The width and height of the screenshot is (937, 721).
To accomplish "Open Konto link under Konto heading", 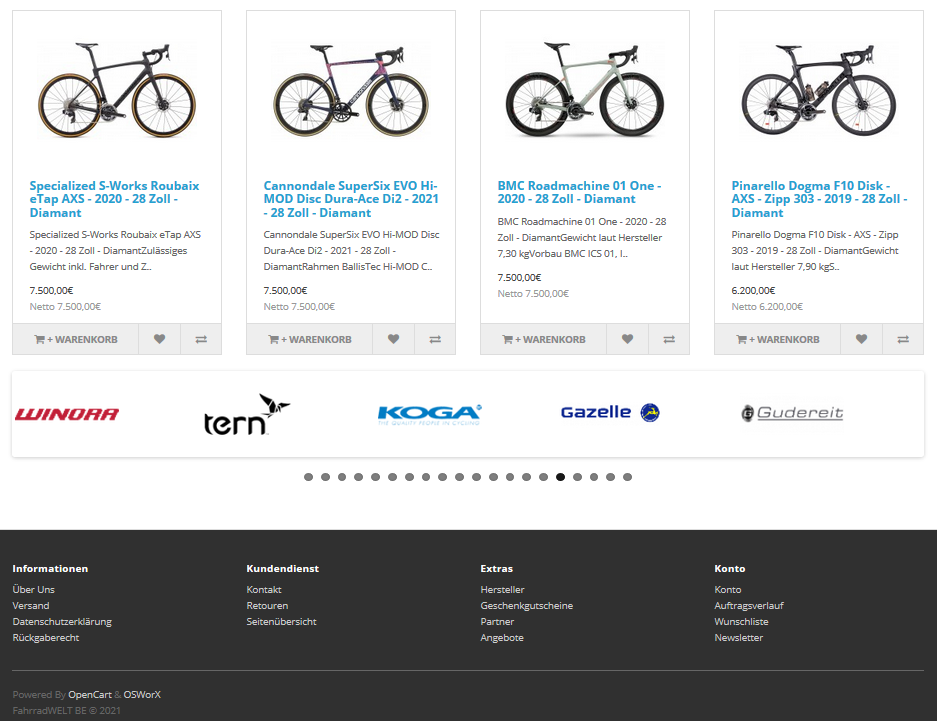I will click(x=728, y=590).
